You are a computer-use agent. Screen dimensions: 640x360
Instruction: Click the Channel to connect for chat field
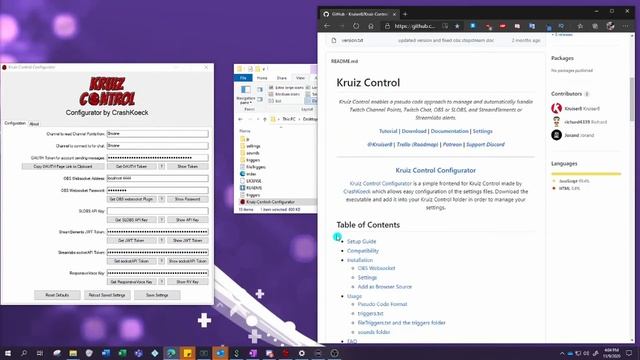tap(158, 146)
